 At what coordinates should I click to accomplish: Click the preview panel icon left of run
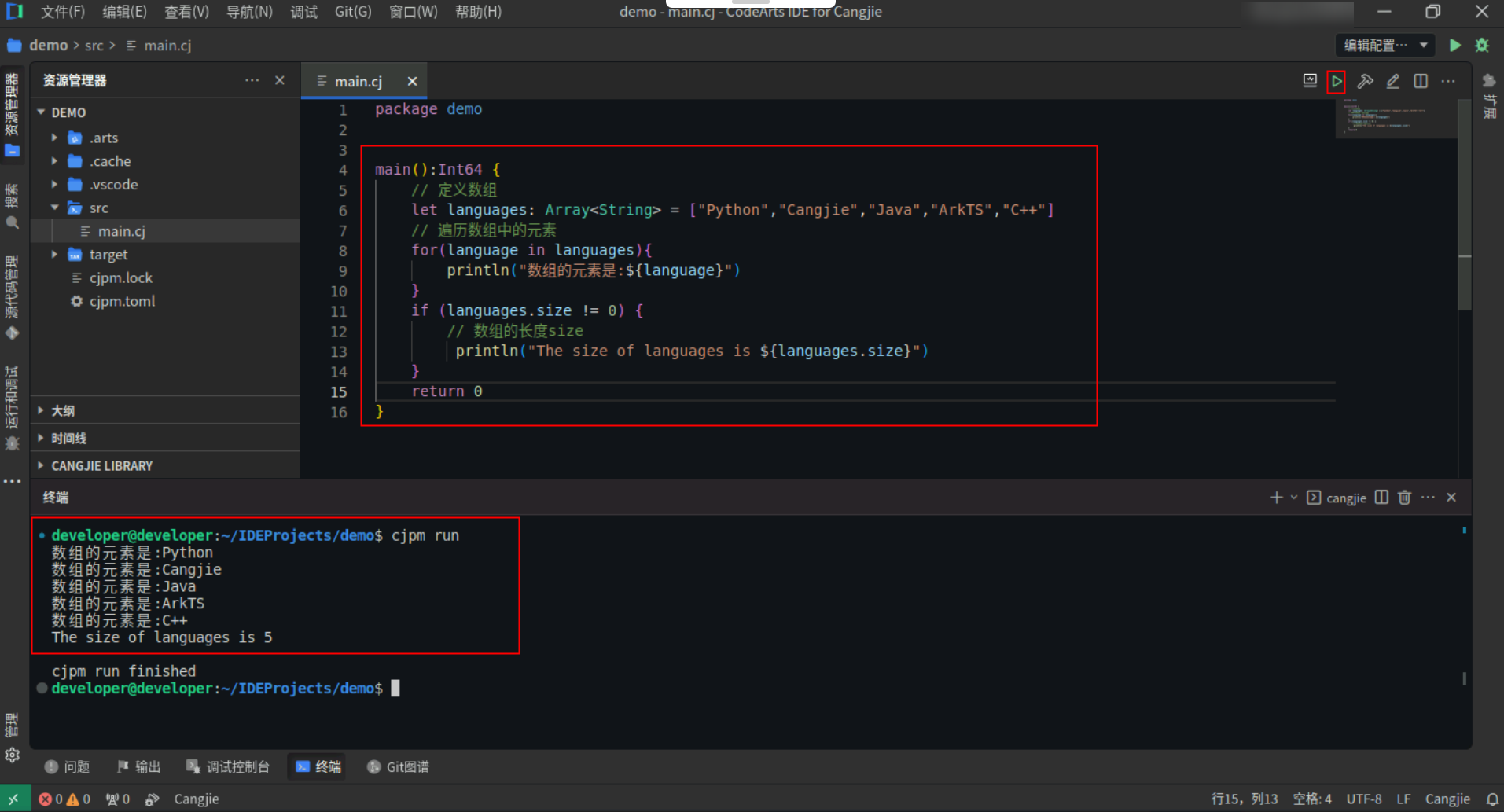pyautogui.click(x=1310, y=80)
